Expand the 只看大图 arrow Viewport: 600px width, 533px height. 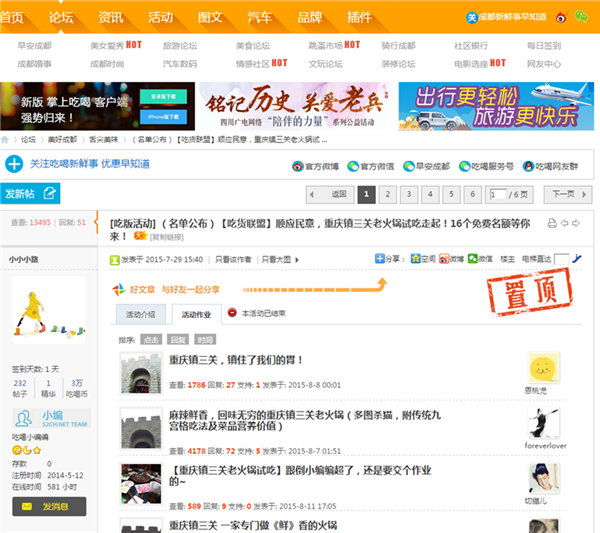coord(297,260)
